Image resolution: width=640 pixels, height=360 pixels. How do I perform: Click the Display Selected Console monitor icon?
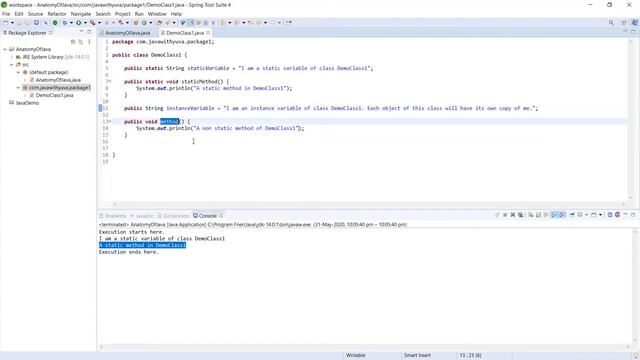pyautogui.click(x=580, y=215)
